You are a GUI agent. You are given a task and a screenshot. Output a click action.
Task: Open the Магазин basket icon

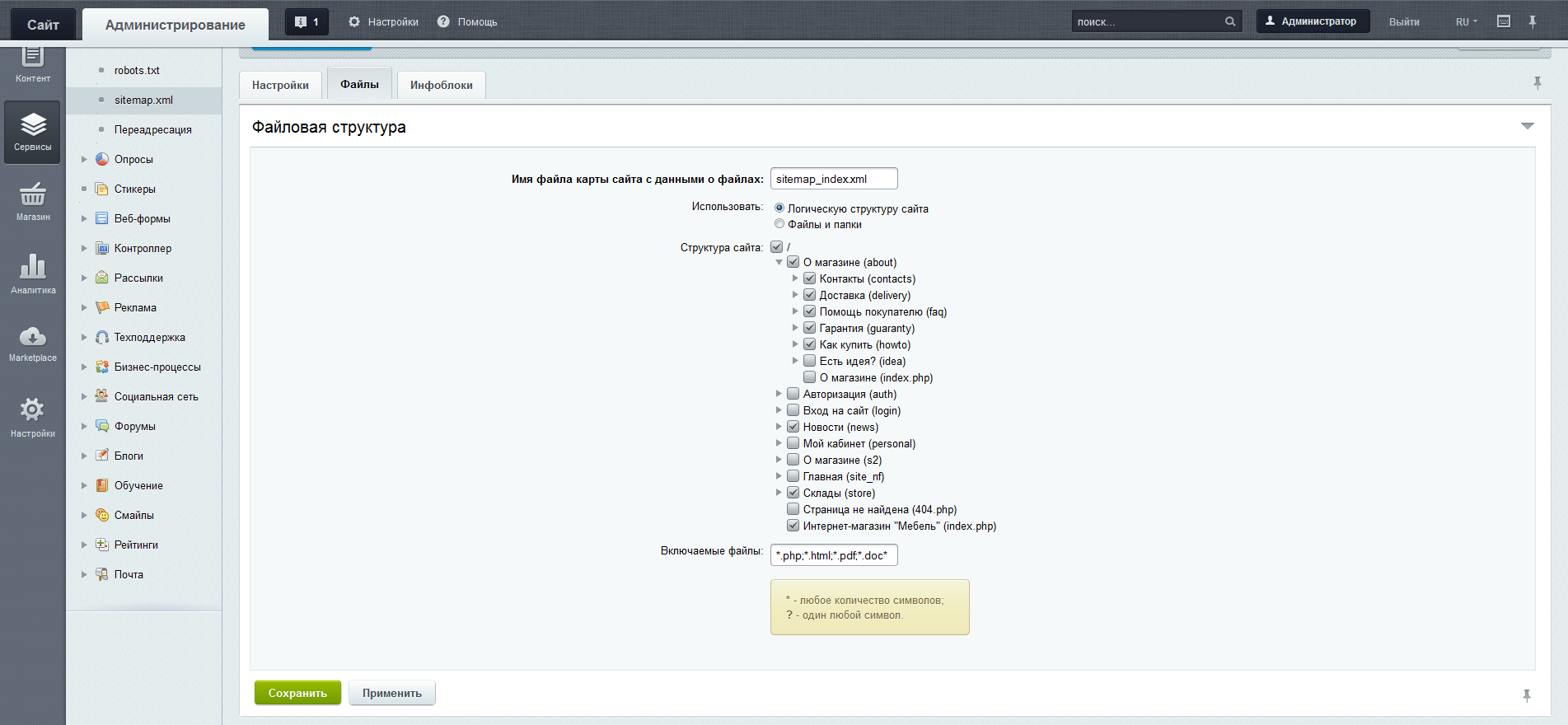pyautogui.click(x=33, y=194)
